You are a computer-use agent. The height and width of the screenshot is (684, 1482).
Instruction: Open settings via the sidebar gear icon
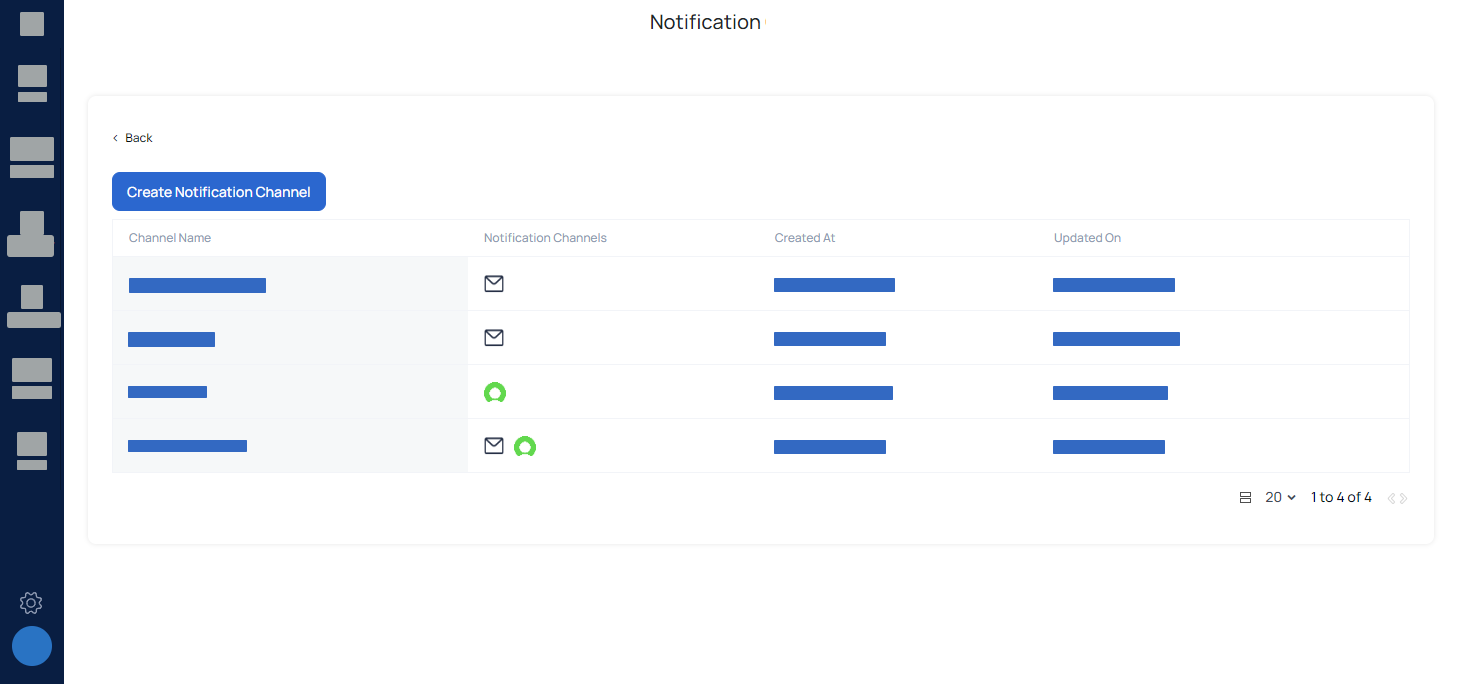pos(31,603)
